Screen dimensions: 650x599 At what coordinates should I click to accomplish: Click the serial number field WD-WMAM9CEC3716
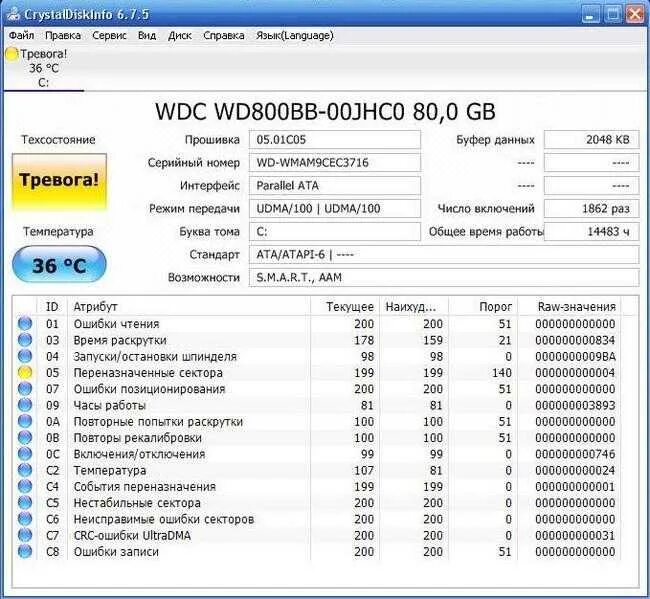[335, 162]
